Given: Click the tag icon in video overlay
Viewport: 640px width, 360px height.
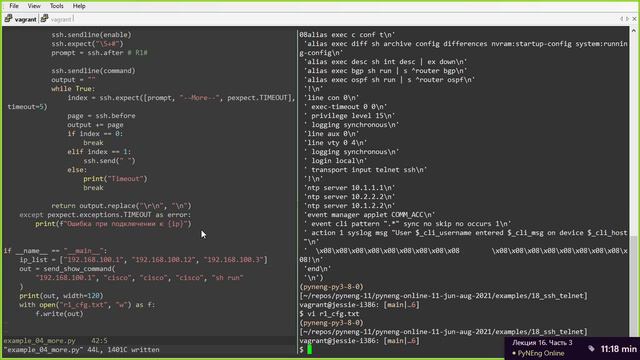Looking at the screenshot, I should tap(591, 348).
